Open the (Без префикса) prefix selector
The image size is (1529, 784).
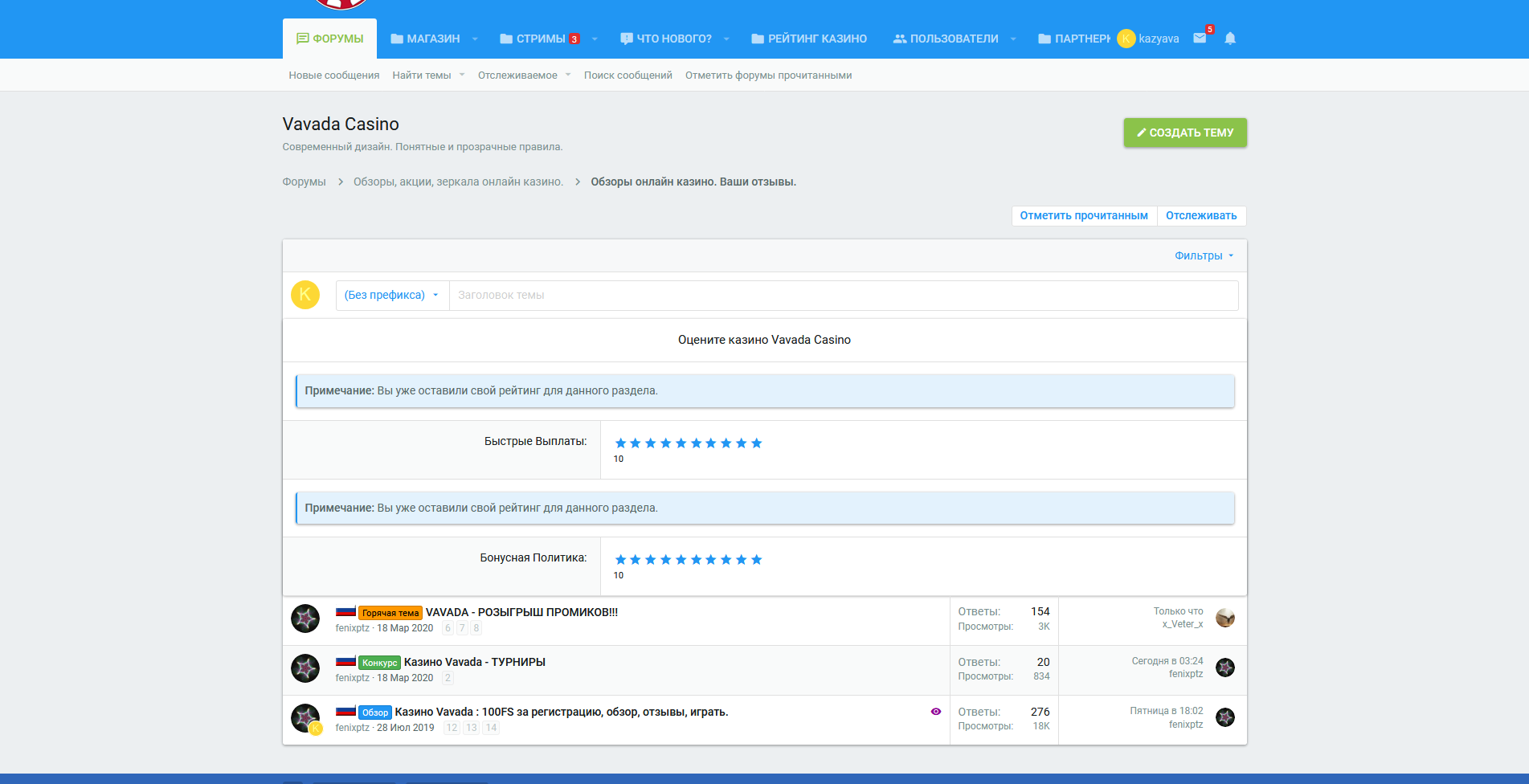point(392,295)
